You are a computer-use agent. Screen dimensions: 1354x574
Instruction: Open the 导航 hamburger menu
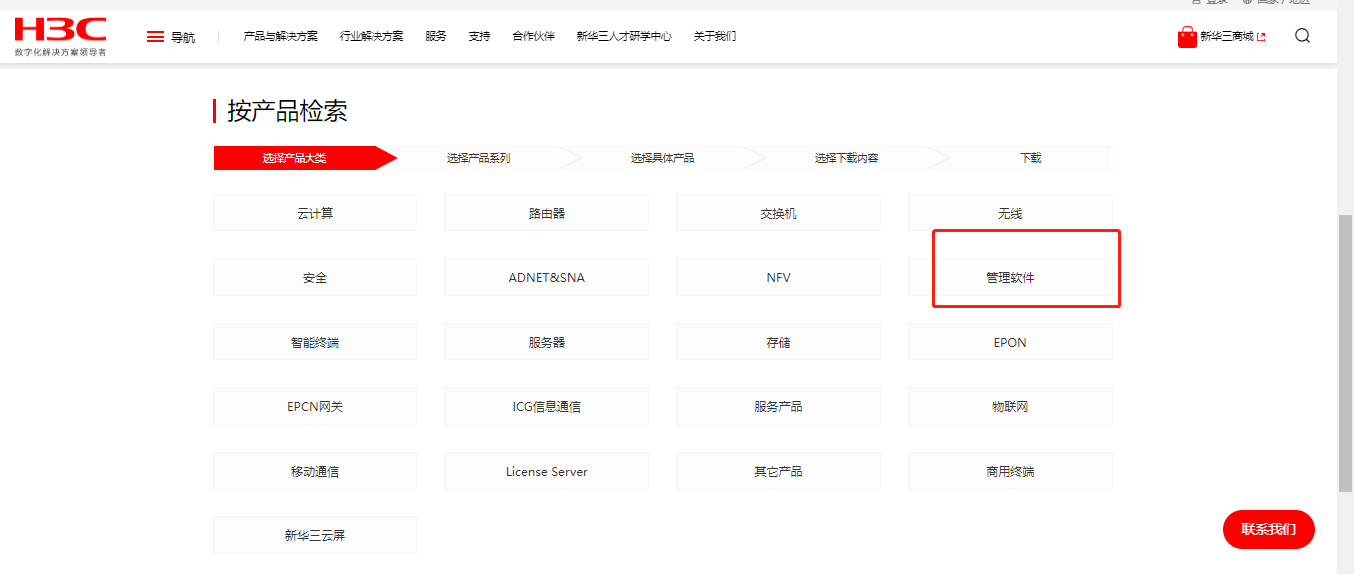tap(171, 37)
